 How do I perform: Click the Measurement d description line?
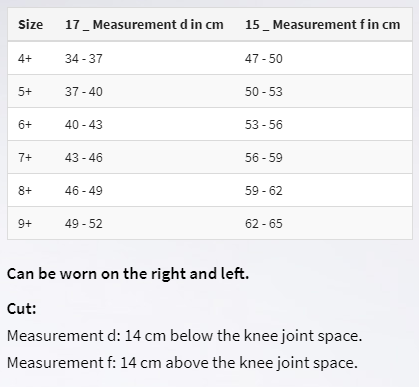coord(184,336)
